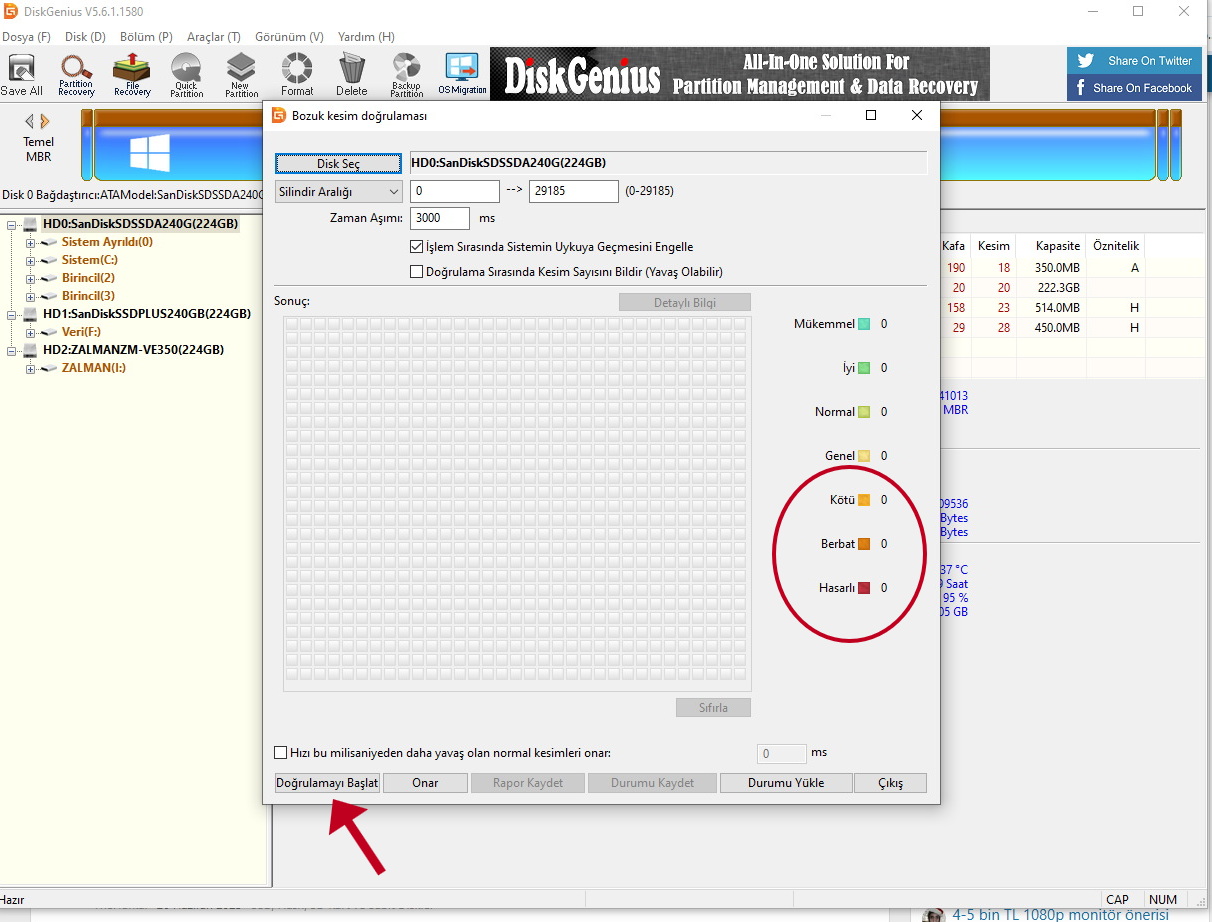Open the Yardım (H) menu
The image size is (1212, 922).
click(366, 37)
